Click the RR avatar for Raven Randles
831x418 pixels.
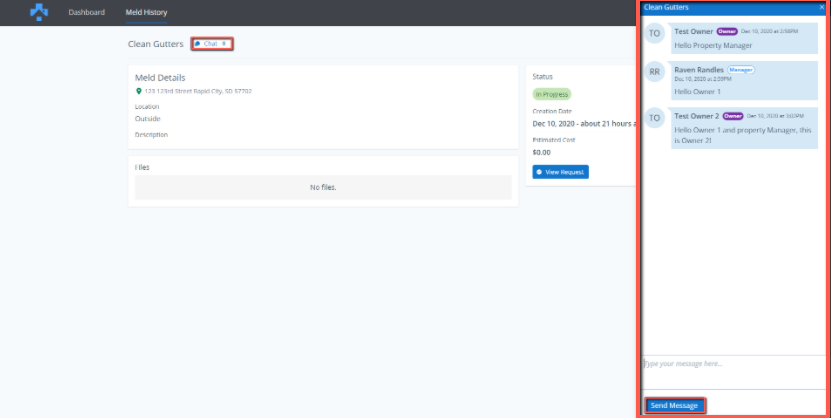[655, 72]
